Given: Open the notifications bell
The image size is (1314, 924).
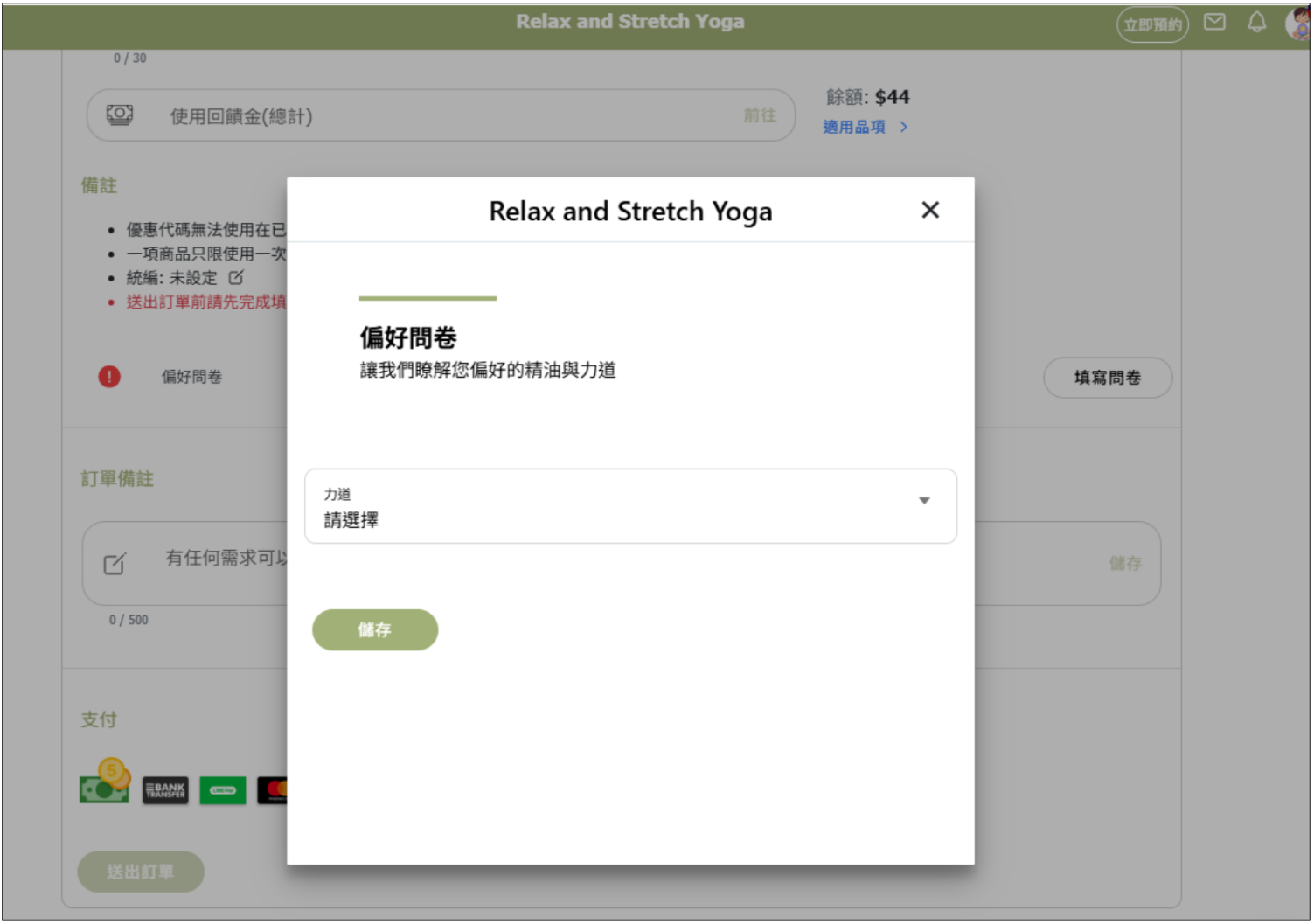Looking at the screenshot, I should [1255, 23].
